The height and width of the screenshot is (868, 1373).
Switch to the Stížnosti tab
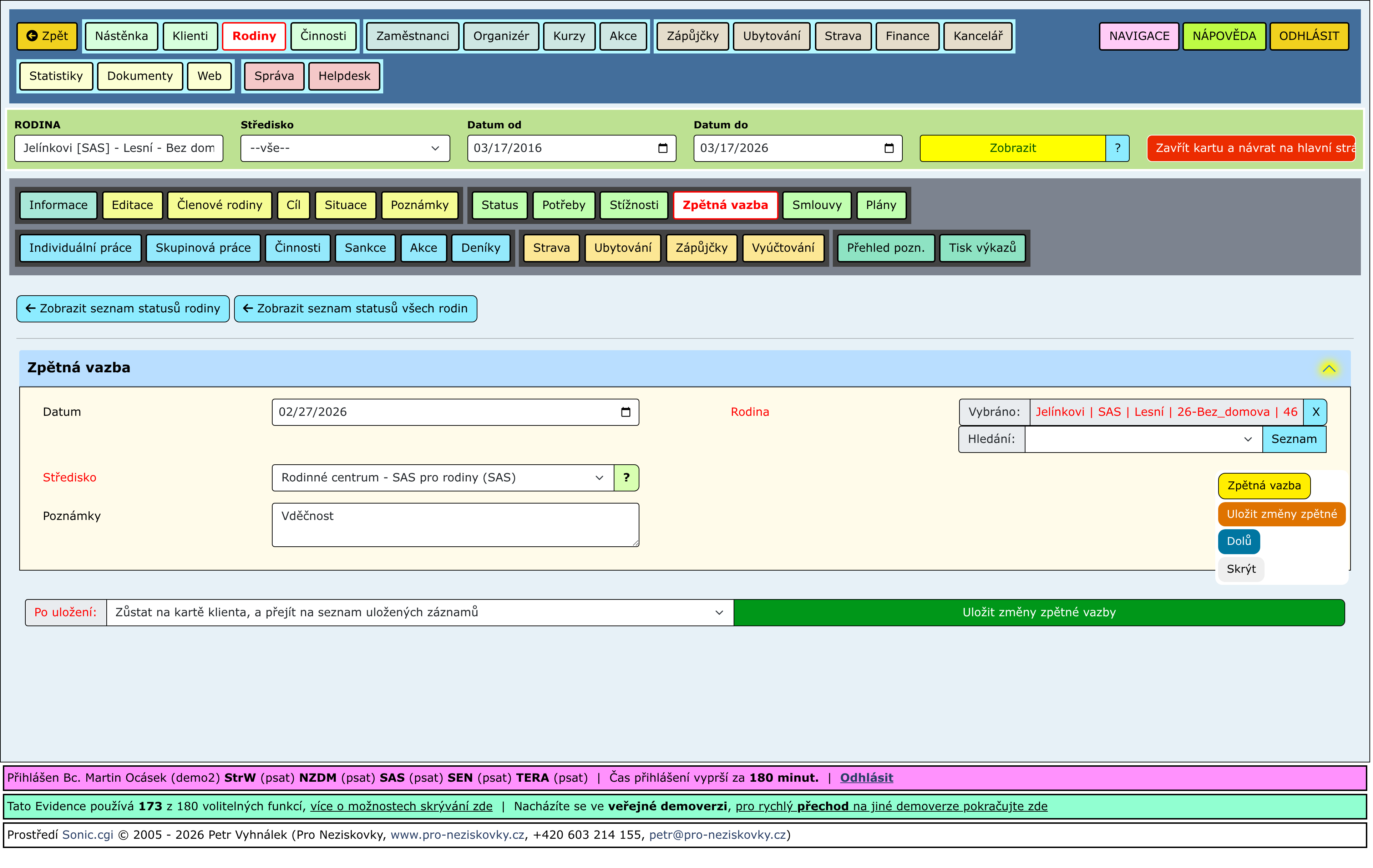[633, 205]
